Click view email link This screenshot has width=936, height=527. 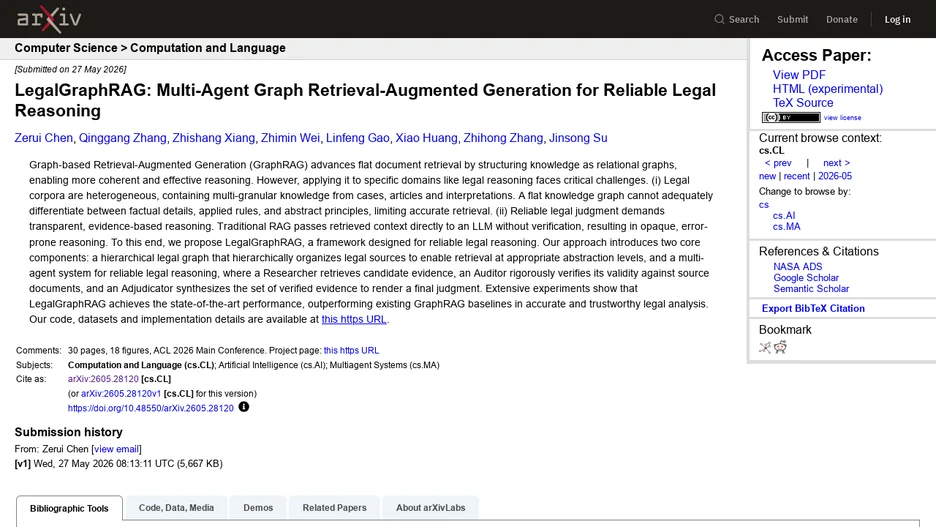[116, 449]
